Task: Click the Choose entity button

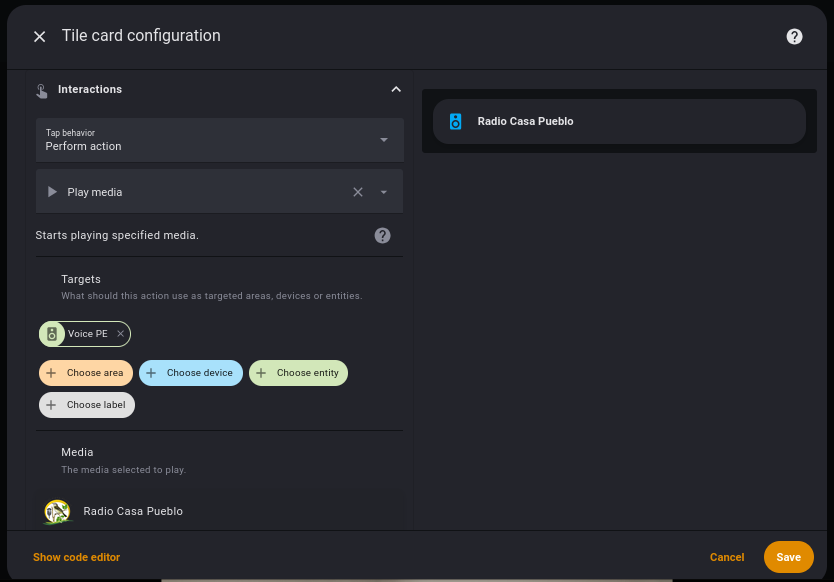Action: (x=298, y=373)
